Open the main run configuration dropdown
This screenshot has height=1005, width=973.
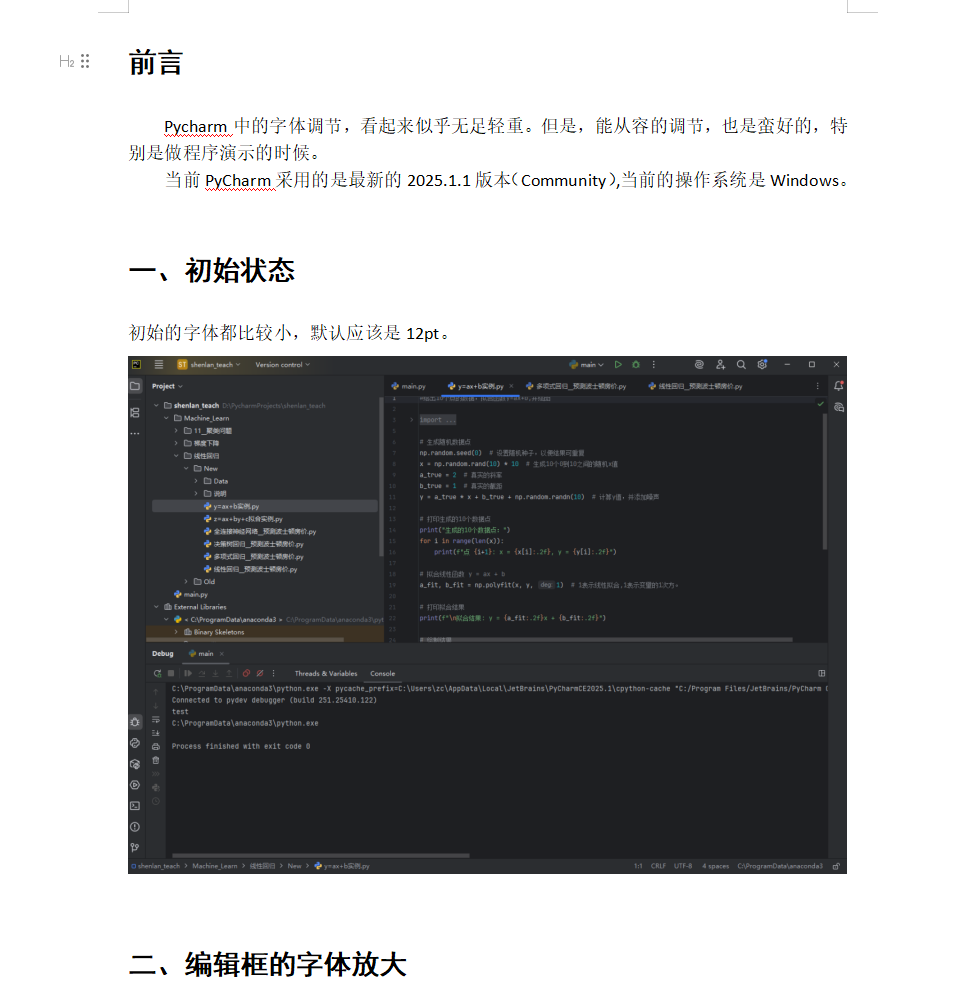[x=586, y=365]
